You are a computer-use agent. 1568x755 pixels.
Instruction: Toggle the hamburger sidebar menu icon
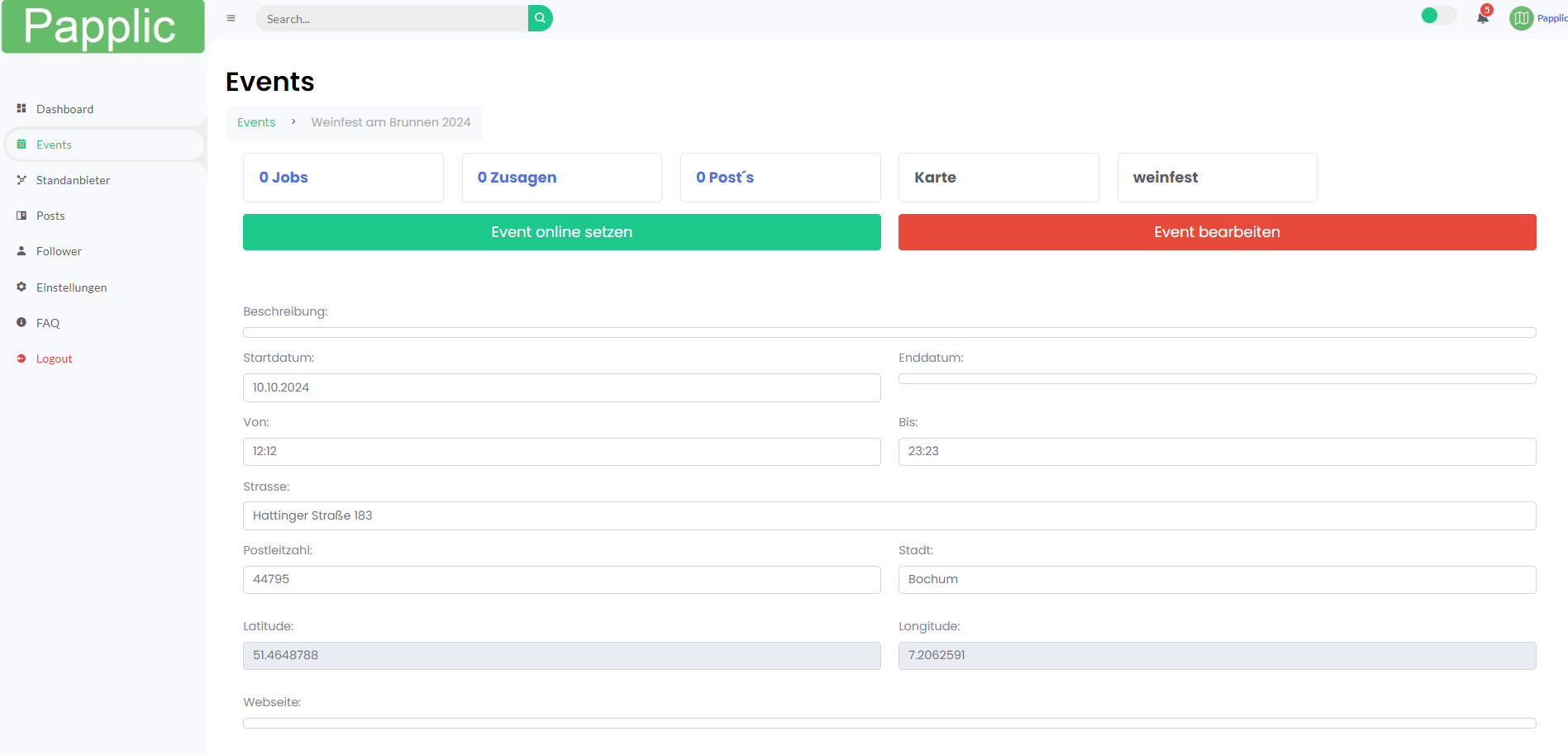pyautogui.click(x=231, y=18)
